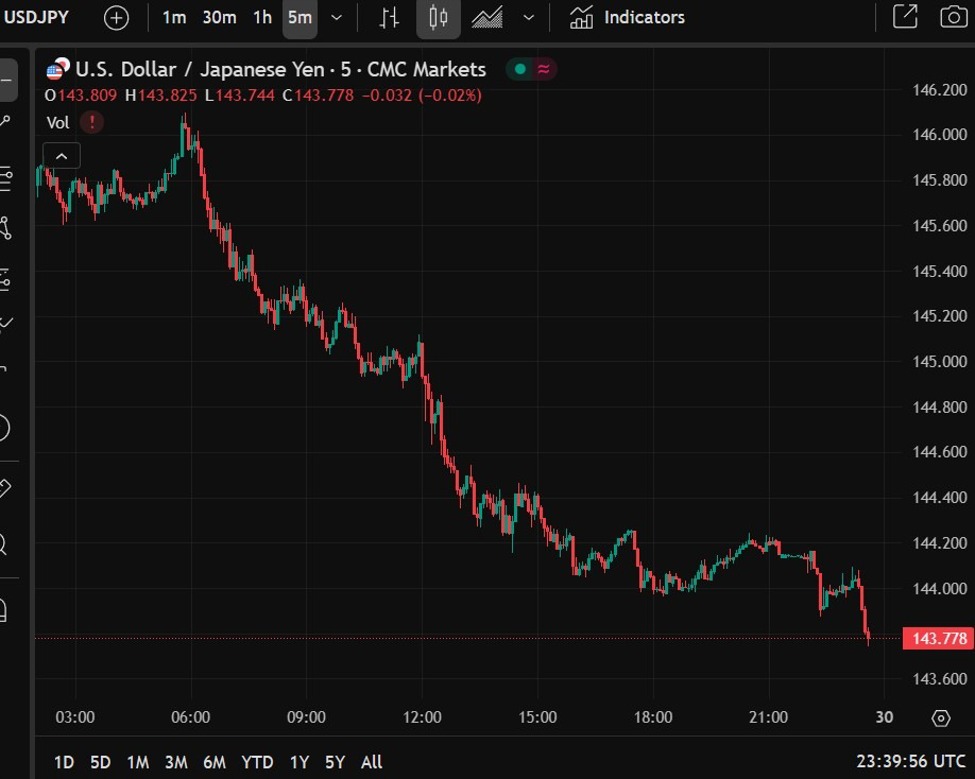975x779 pixels.
Task: Take a chart snapshot with camera icon
Action: pyautogui.click(x=953, y=17)
